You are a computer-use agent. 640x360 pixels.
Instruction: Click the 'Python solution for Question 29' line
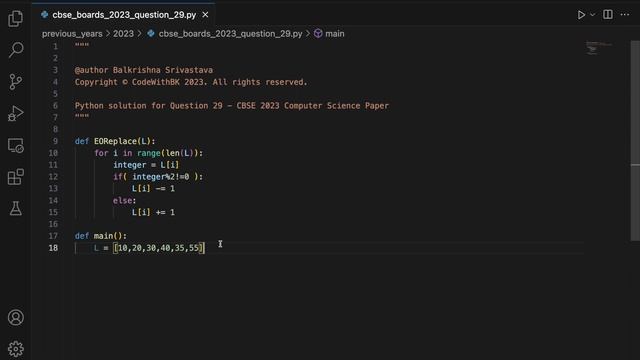tap(232, 106)
